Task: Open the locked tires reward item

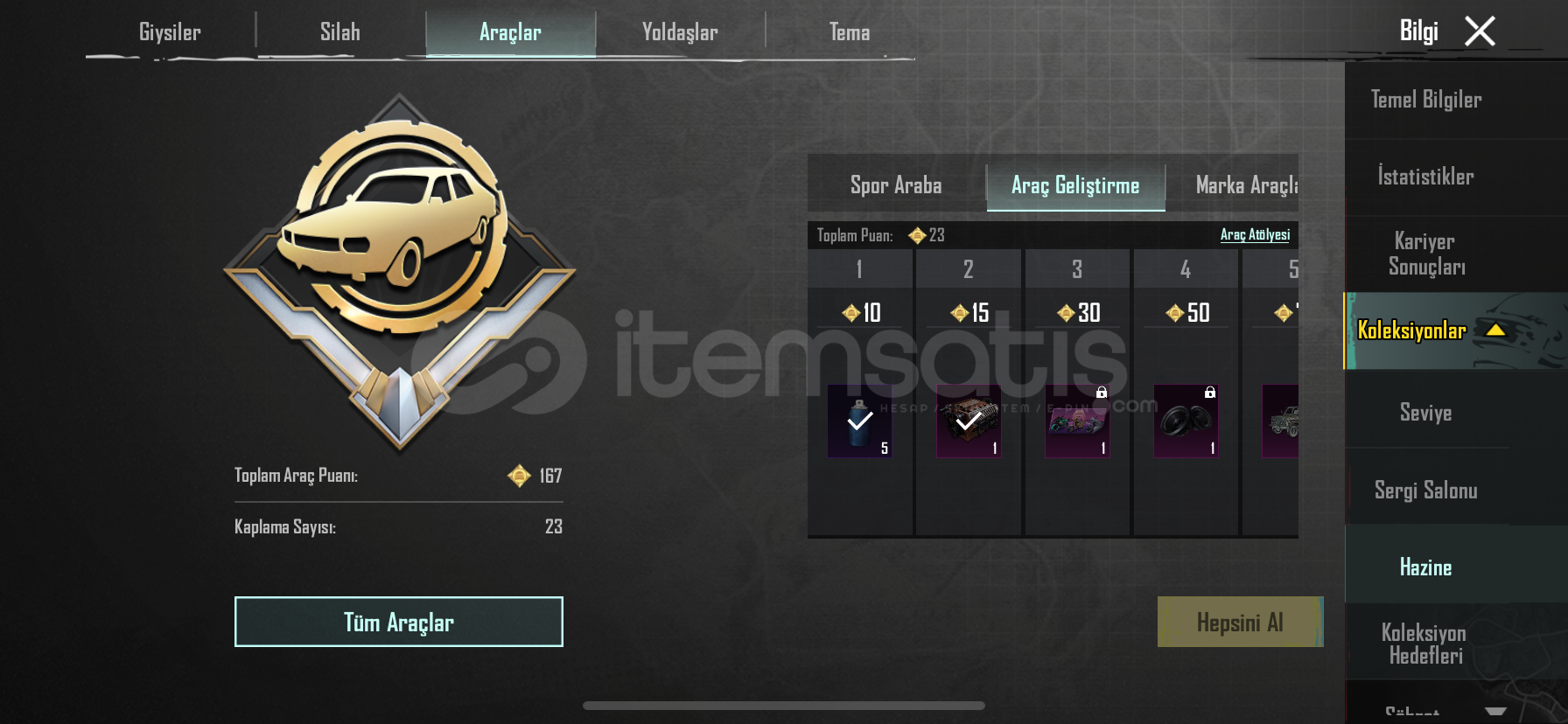Action: point(1186,421)
